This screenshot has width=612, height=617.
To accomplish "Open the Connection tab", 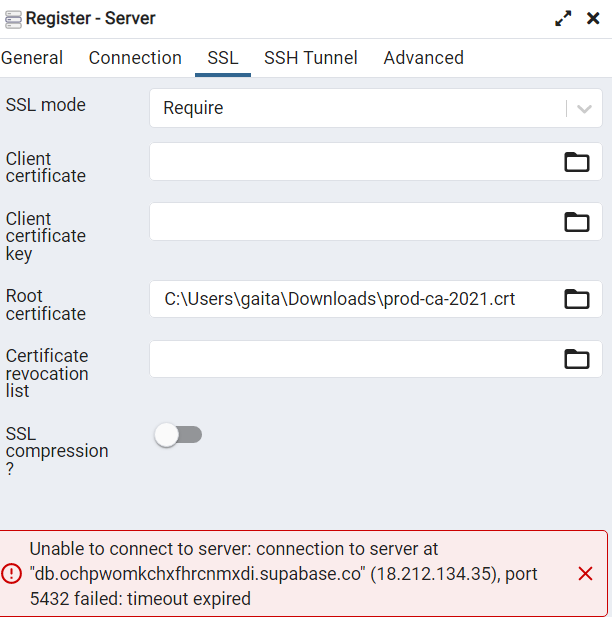I will (x=135, y=58).
